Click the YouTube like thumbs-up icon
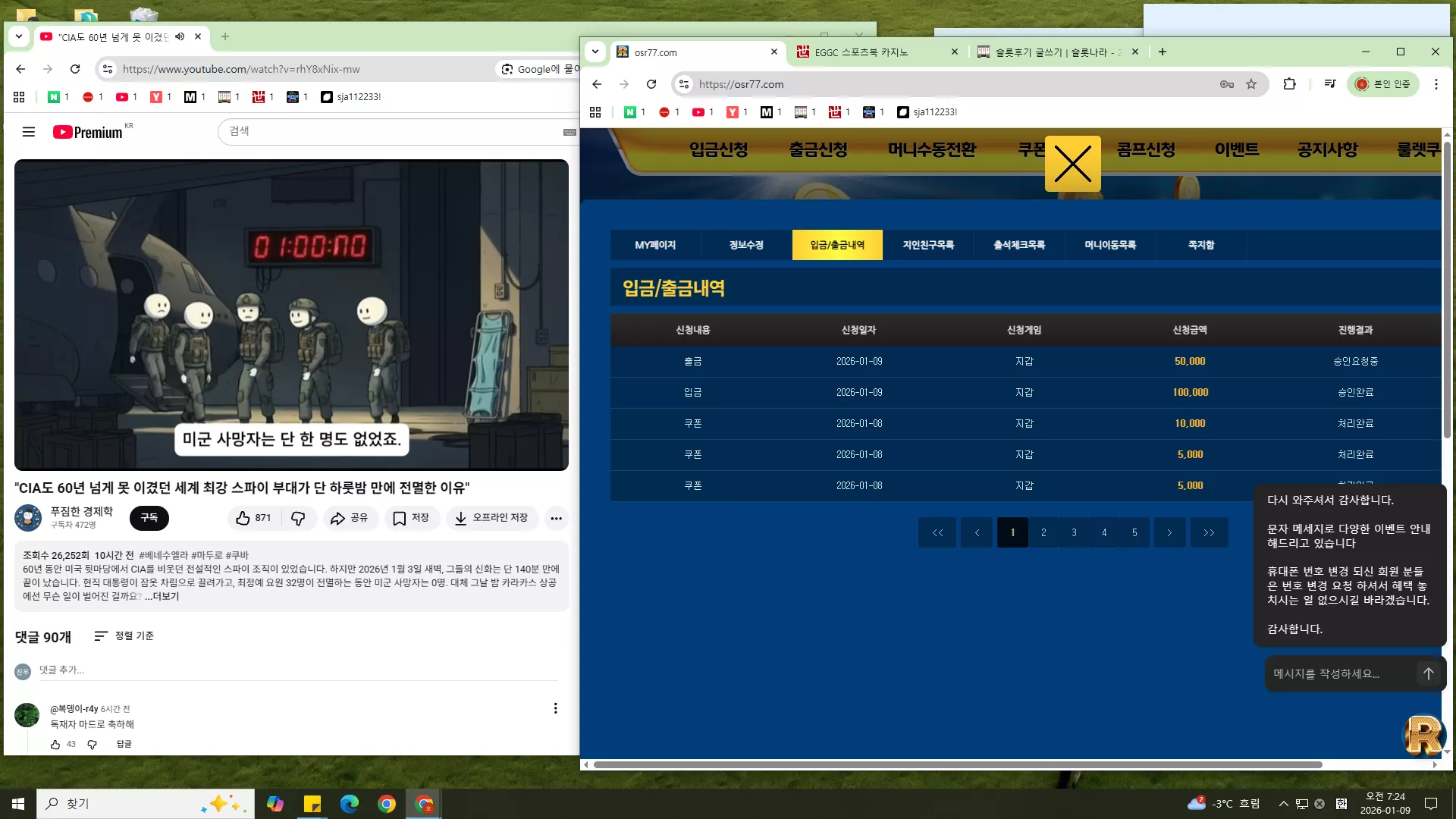The image size is (1456, 819). [243, 518]
